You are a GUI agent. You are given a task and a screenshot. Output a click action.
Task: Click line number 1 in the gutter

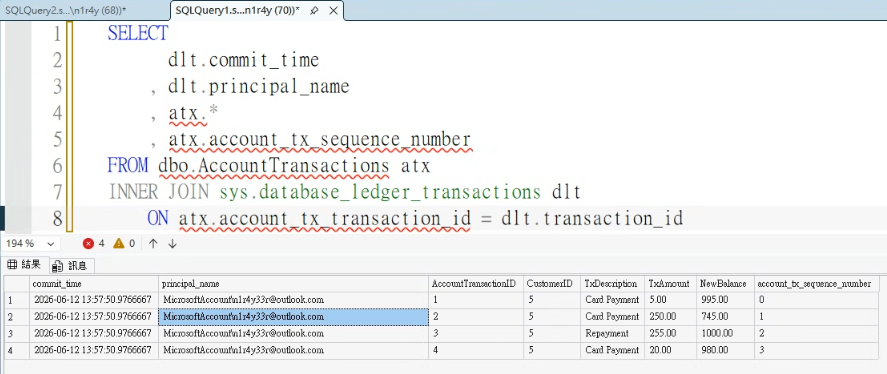tap(57, 33)
